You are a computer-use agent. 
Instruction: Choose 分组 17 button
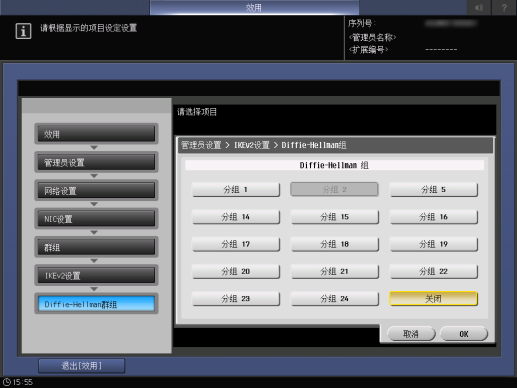pyautogui.click(x=236, y=244)
